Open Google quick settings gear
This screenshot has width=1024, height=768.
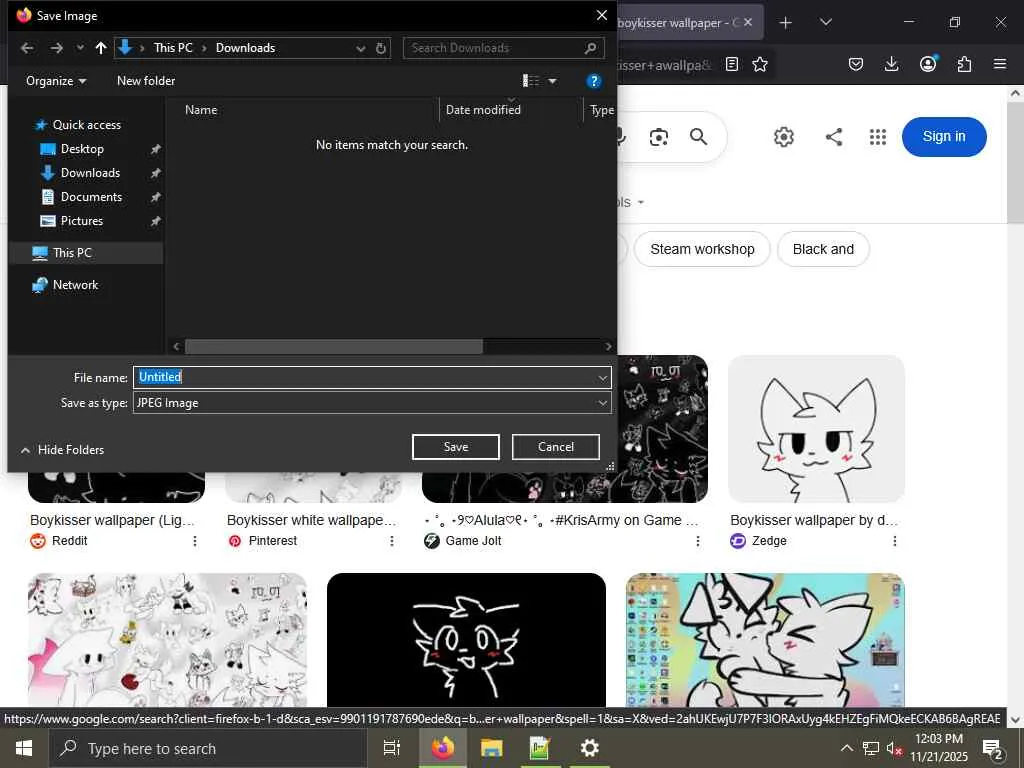point(784,137)
